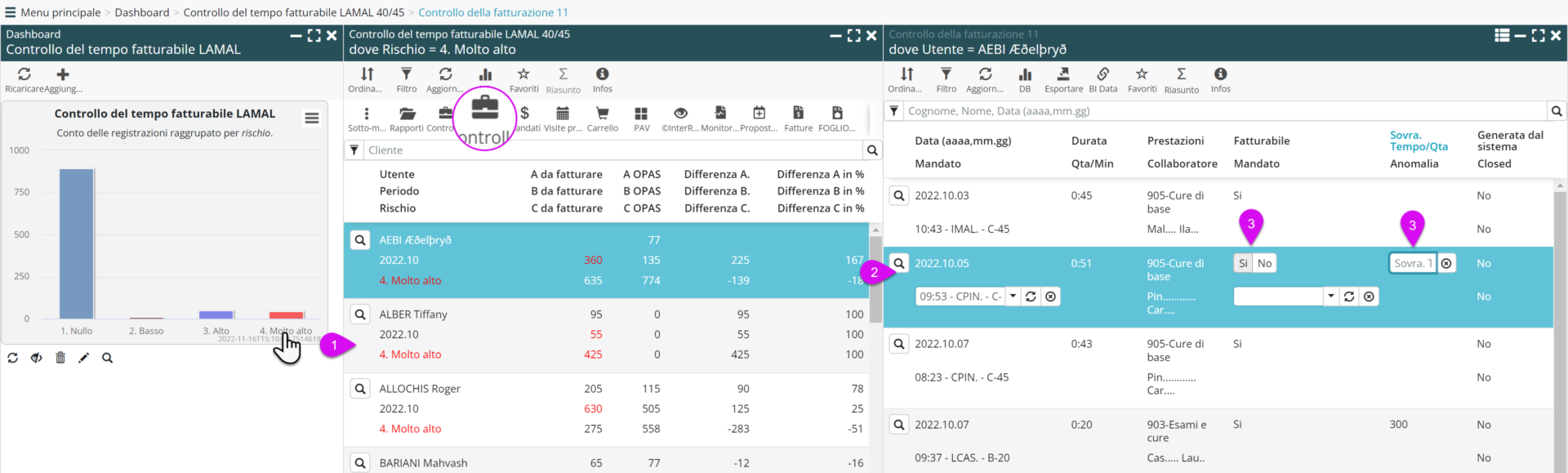
Task: Click the Esportare export icon
Action: (x=1063, y=75)
